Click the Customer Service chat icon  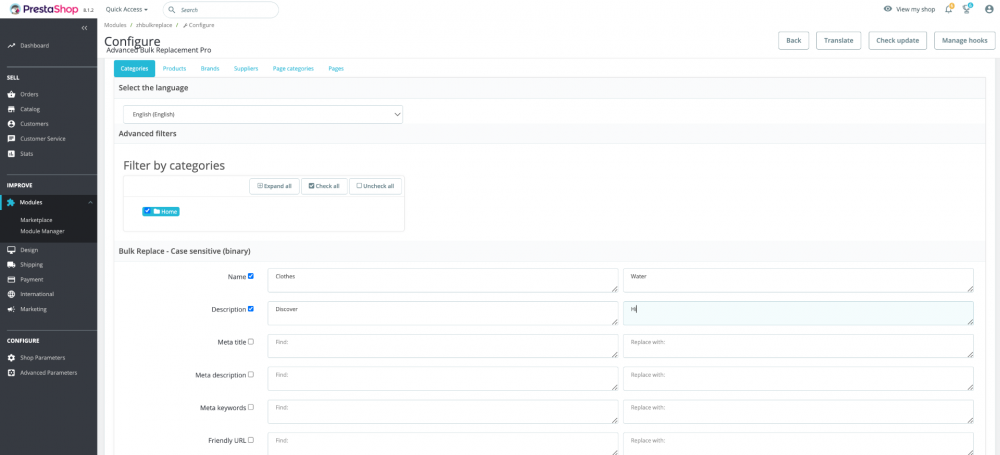point(11,138)
